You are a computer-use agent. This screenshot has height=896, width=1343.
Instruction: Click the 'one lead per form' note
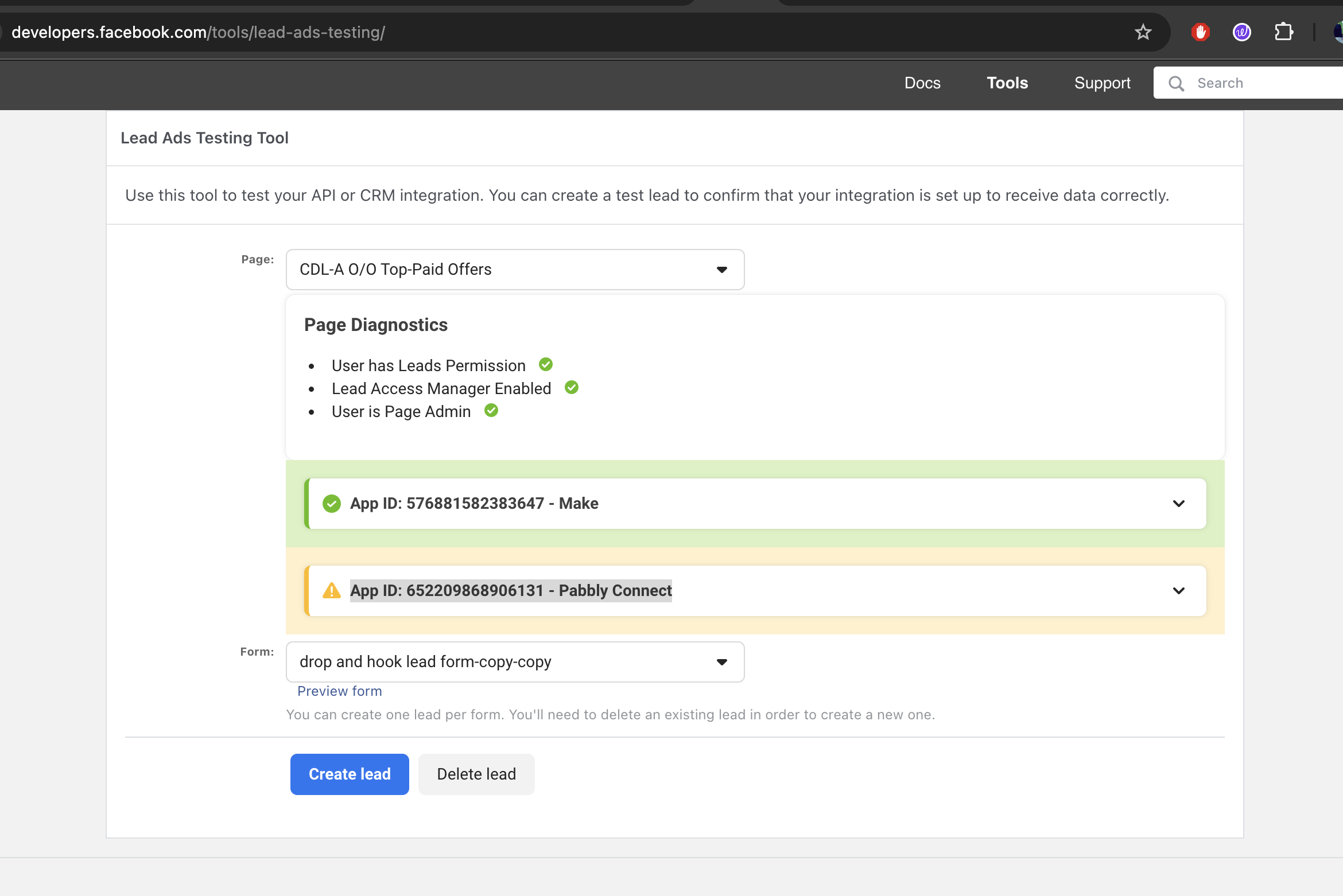(x=610, y=715)
